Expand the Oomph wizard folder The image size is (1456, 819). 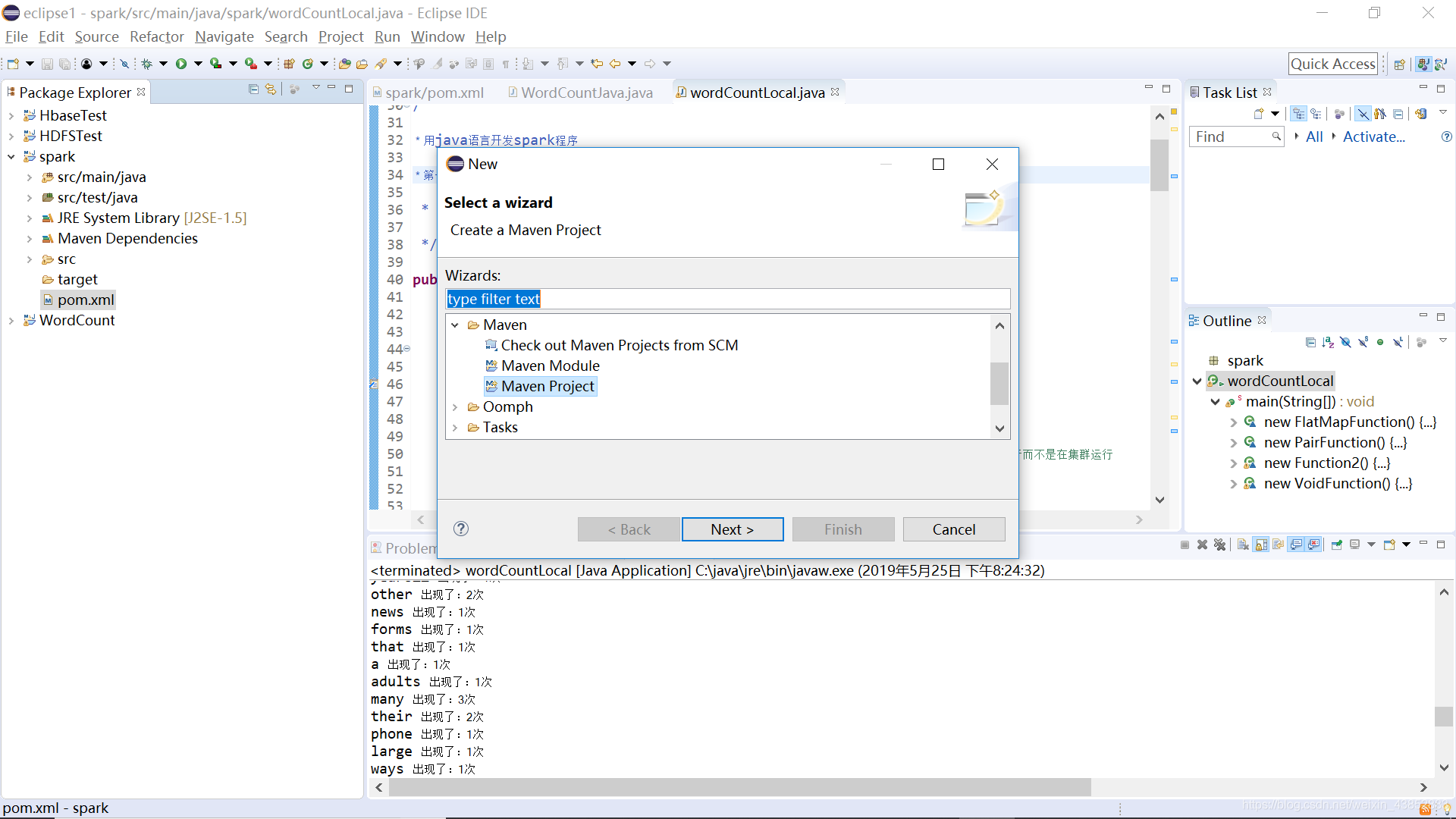[x=455, y=406]
